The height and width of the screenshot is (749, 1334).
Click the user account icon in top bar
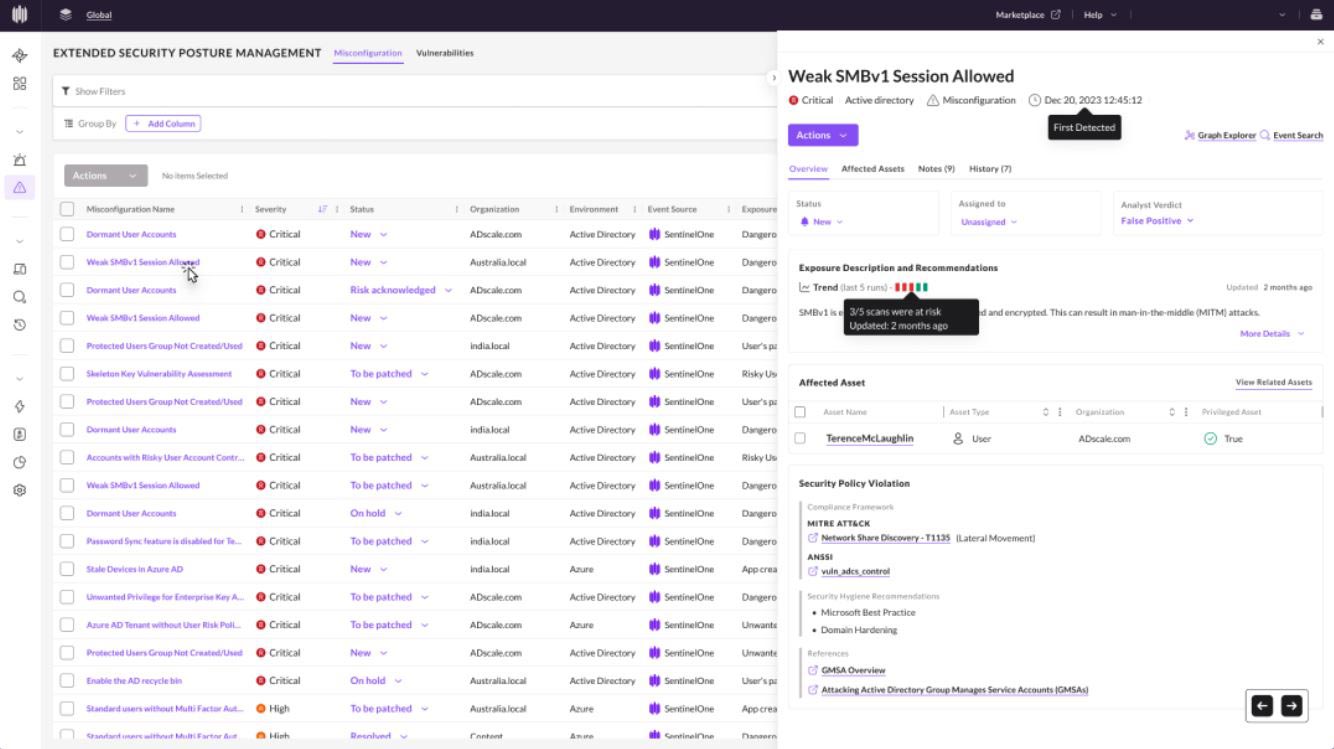click(1315, 15)
